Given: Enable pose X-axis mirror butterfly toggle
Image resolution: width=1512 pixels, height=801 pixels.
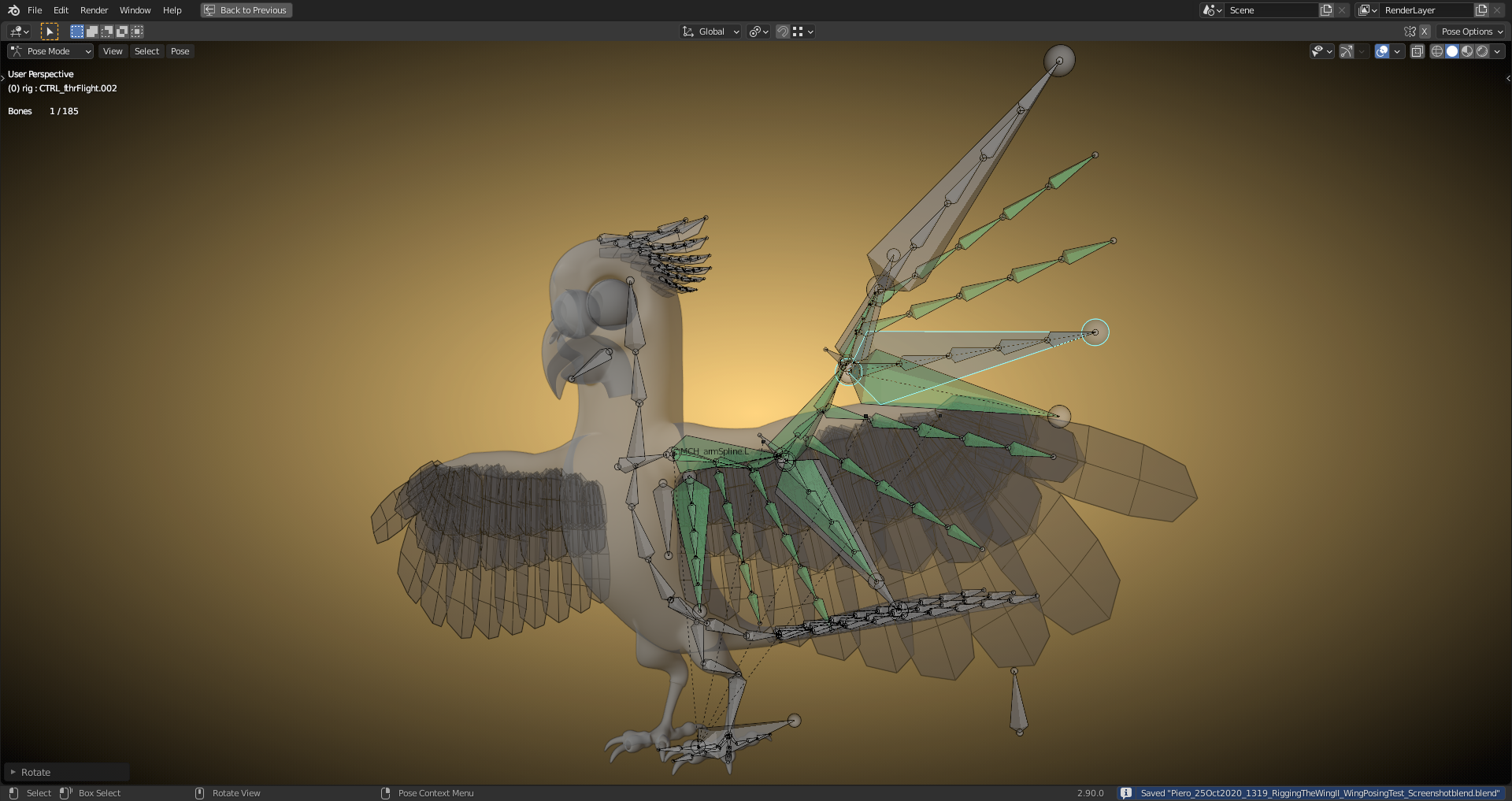Looking at the screenshot, I should pyautogui.click(x=1409, y=31).
